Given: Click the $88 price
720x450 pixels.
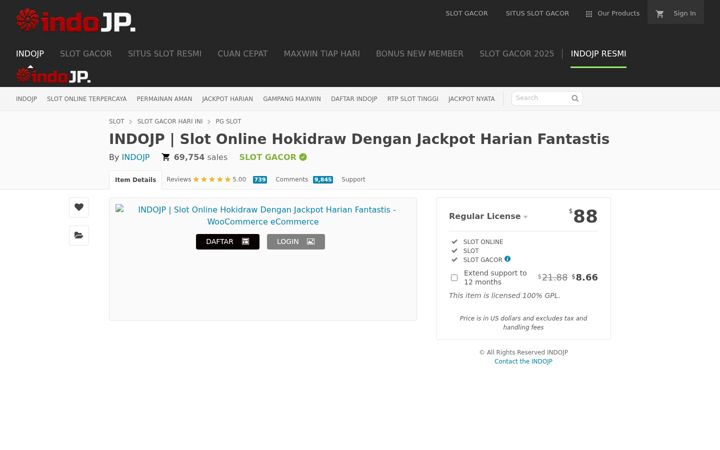Looking at the screenshot, I should (x=583, y=216).
